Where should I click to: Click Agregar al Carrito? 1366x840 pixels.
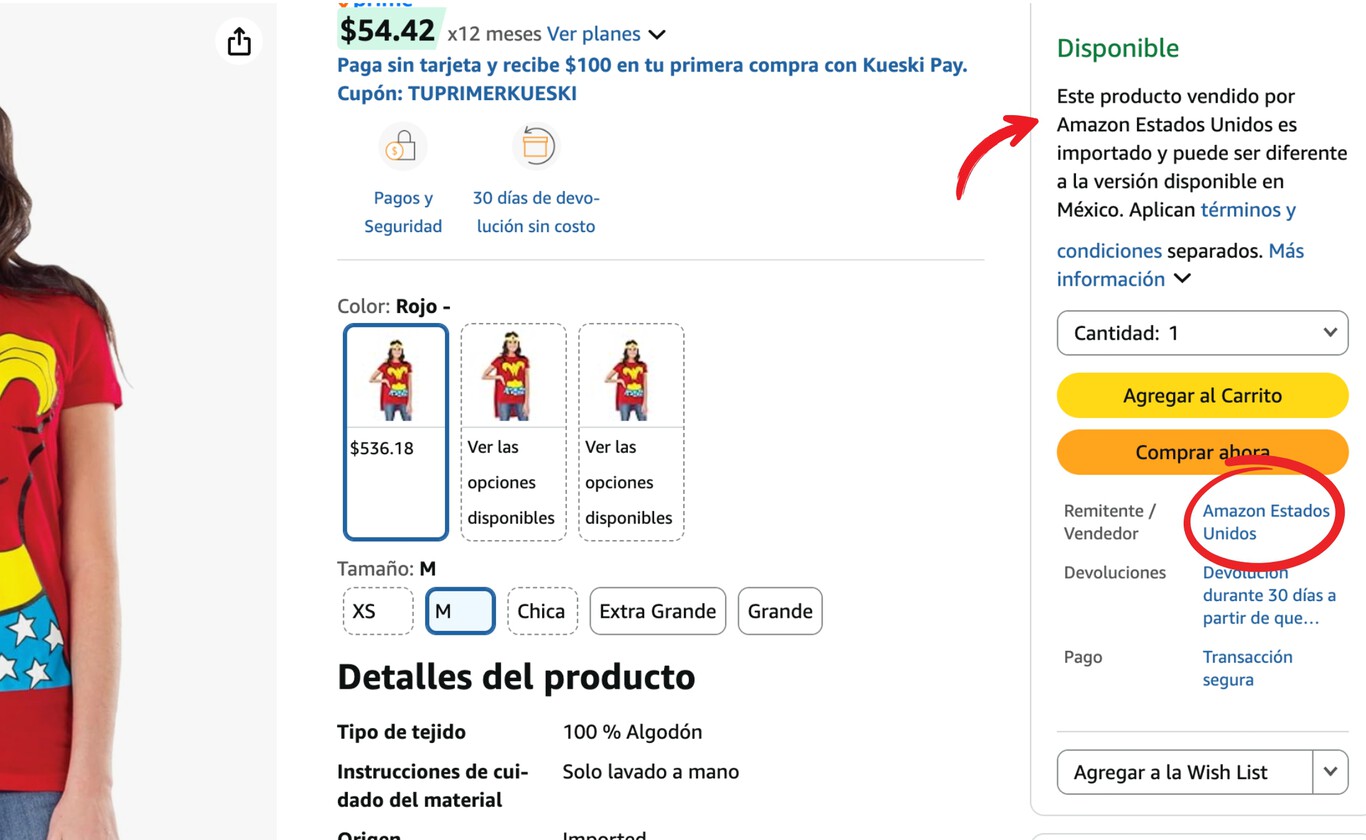[x=1201, y=395]
